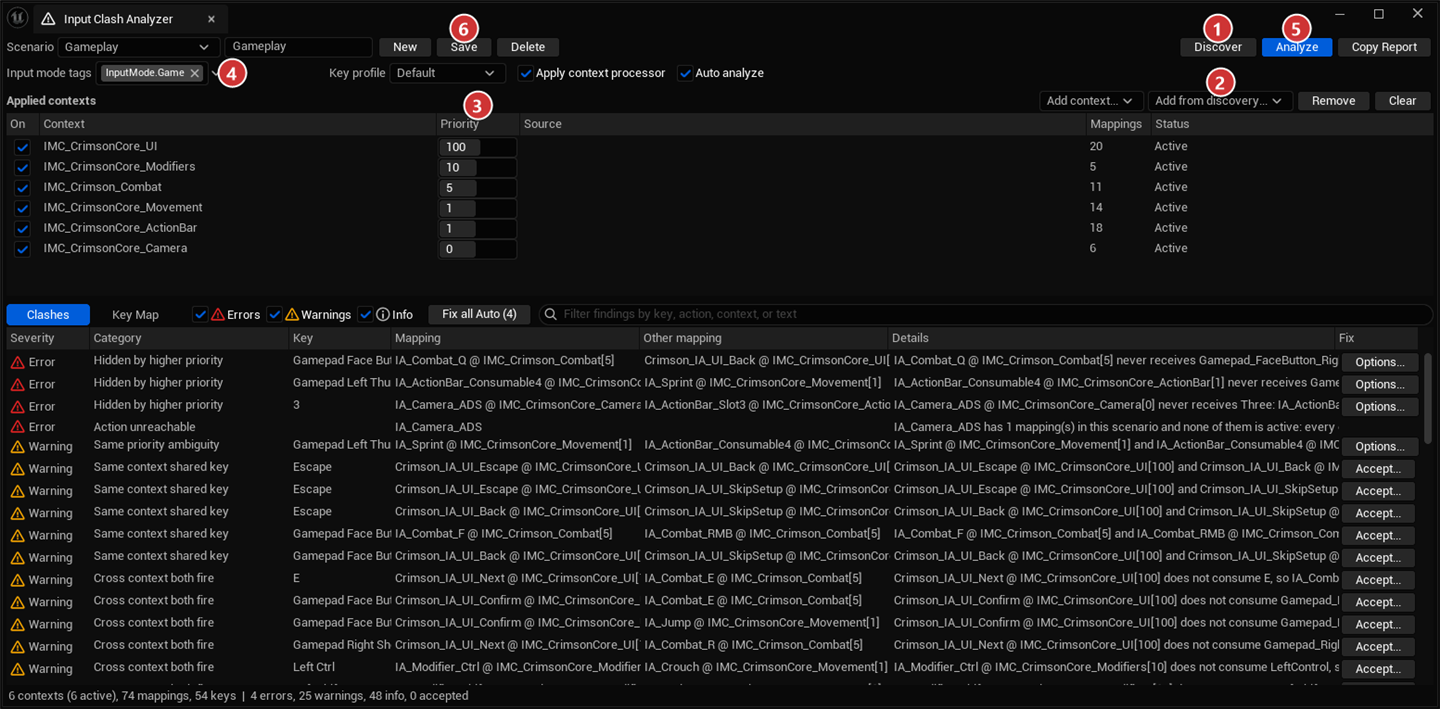Switch to the Key Map tab
The image size is (1440, 709).
[x=135, y=315]
